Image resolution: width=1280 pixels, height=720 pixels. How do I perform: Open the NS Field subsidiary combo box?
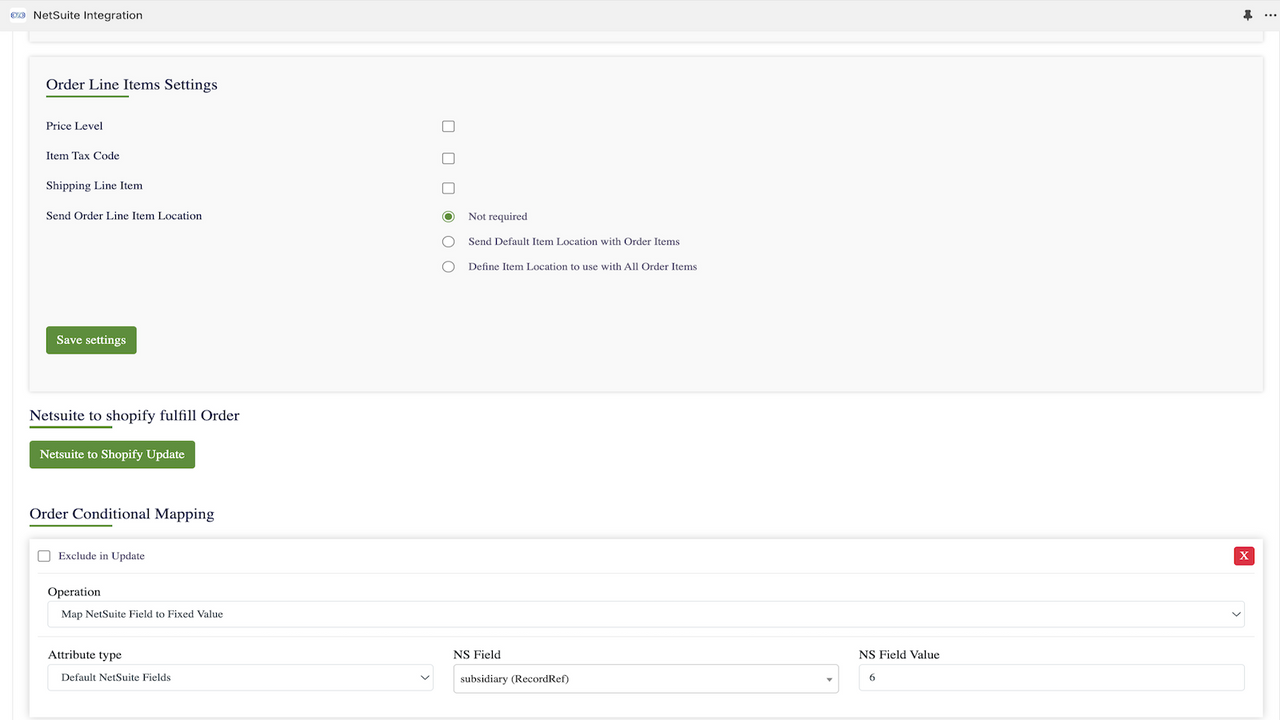tap(646, 678)
